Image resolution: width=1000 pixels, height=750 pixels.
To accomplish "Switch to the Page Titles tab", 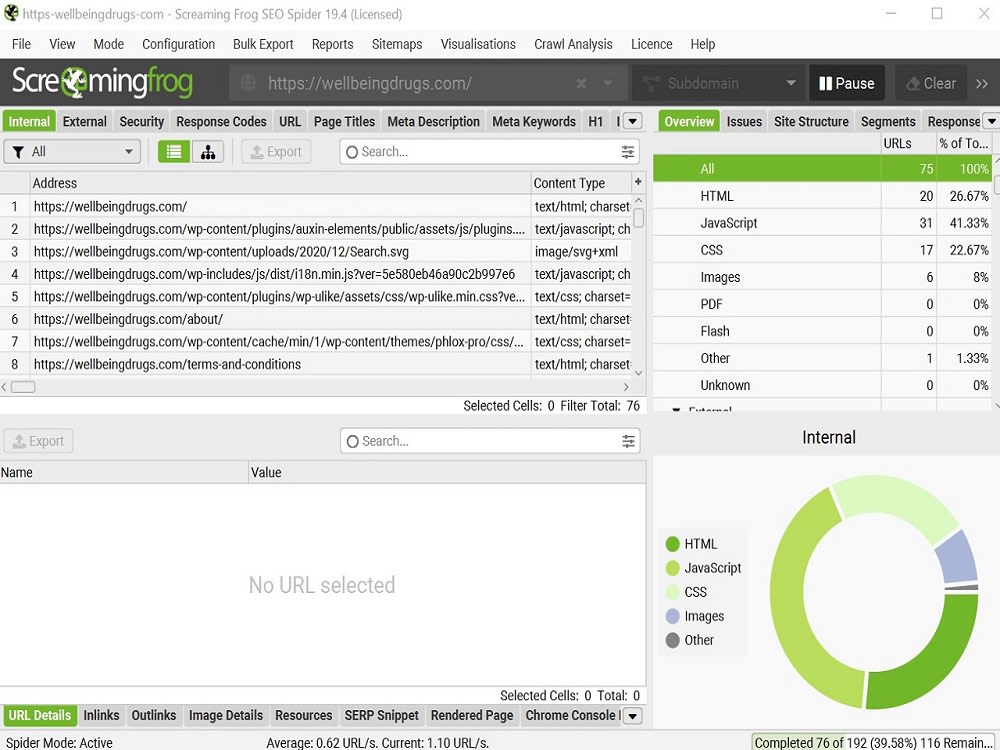I will click(x=344, y=121).
